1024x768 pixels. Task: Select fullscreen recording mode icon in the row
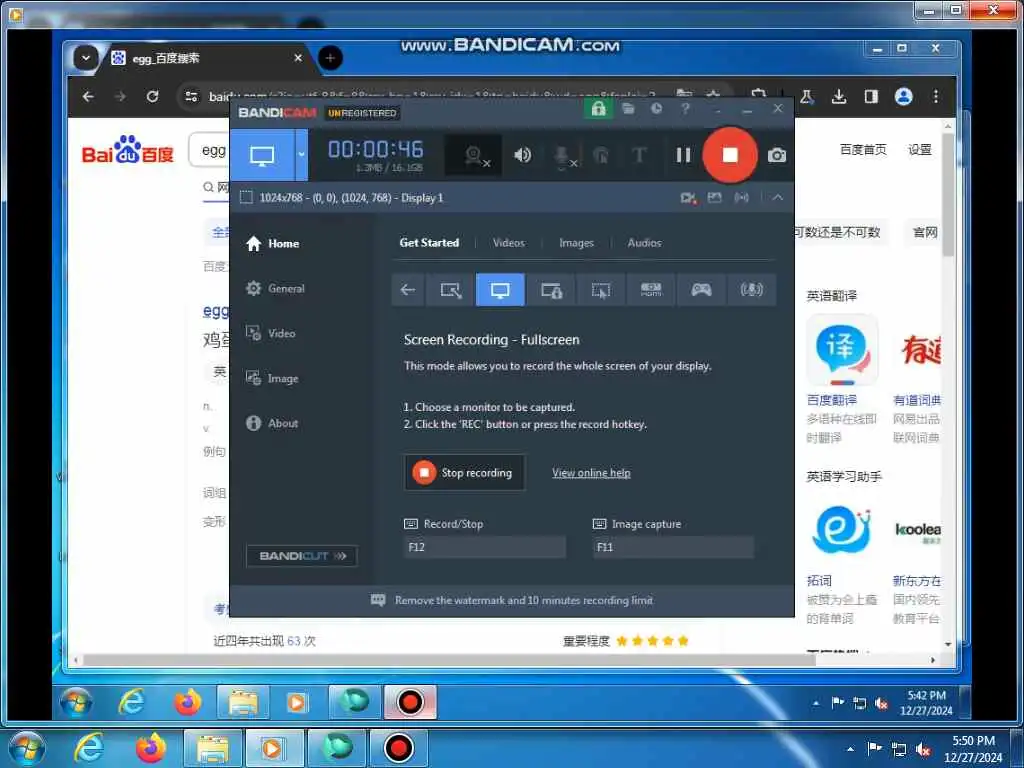point(500,289)
